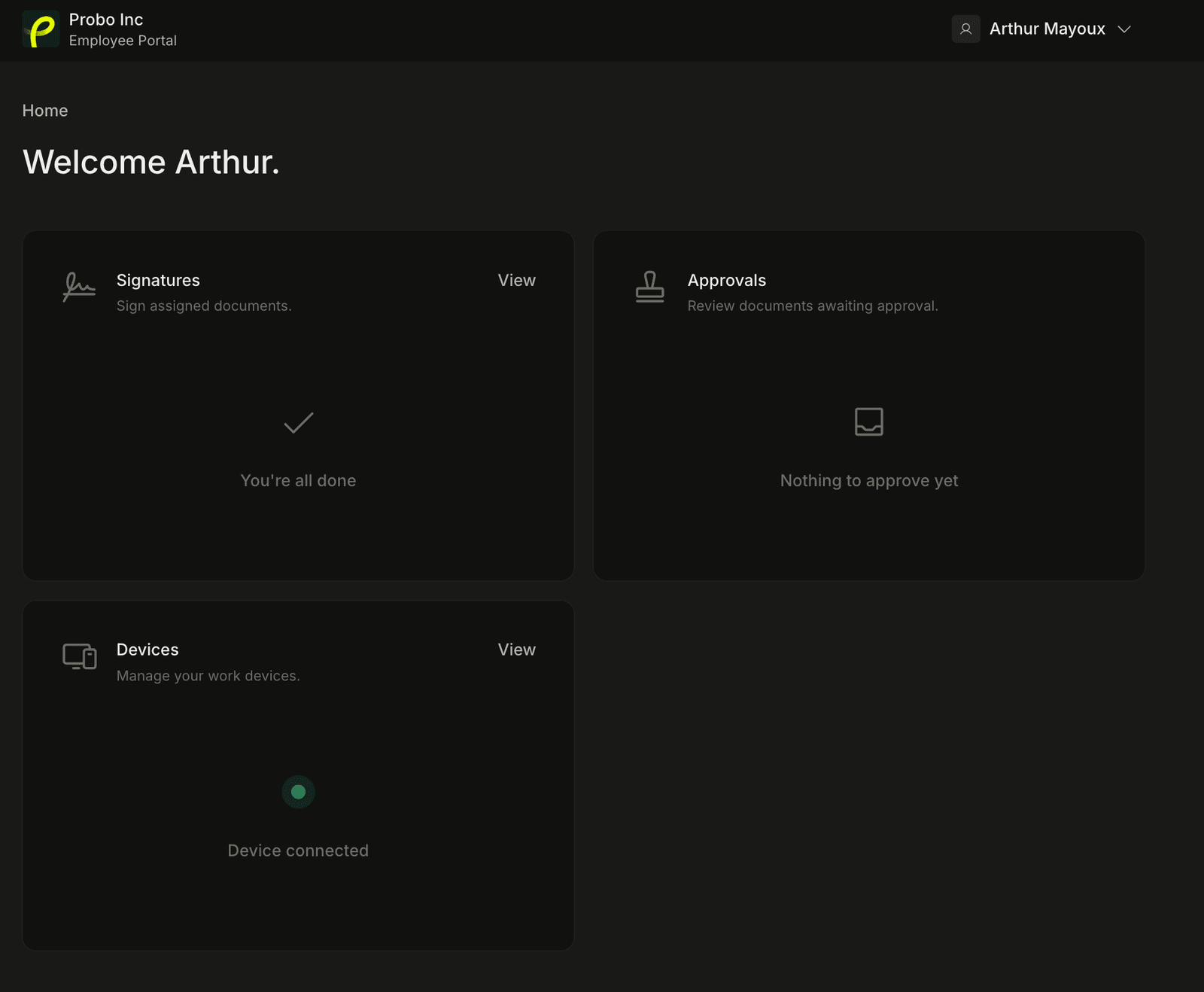1204x992 pixels.
Task: Click the "Nothing to approve yet" text
Action: pyautogui.click(x=869, y=481)
